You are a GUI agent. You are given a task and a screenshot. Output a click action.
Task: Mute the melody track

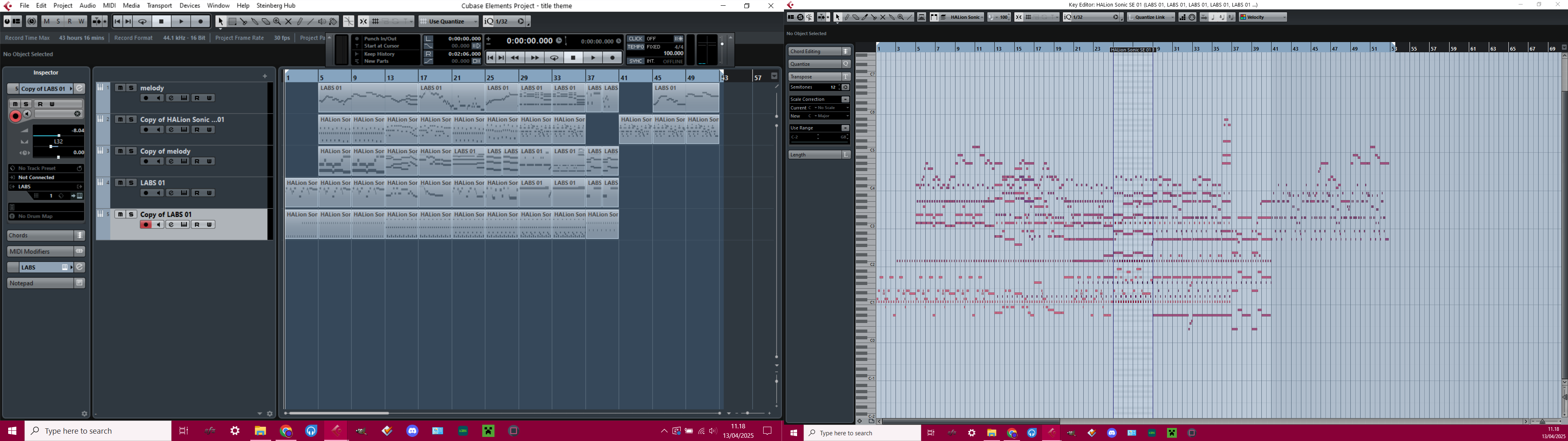click(120, 88)
